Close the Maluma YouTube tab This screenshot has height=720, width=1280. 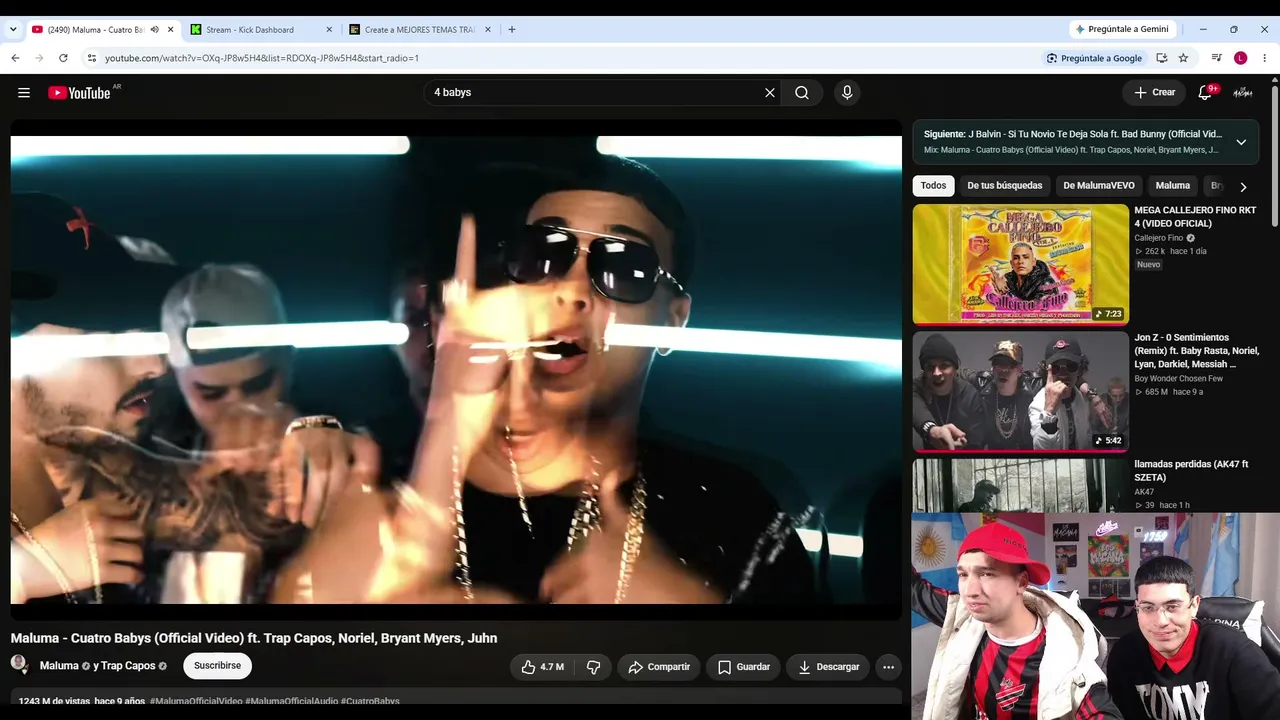170,30
